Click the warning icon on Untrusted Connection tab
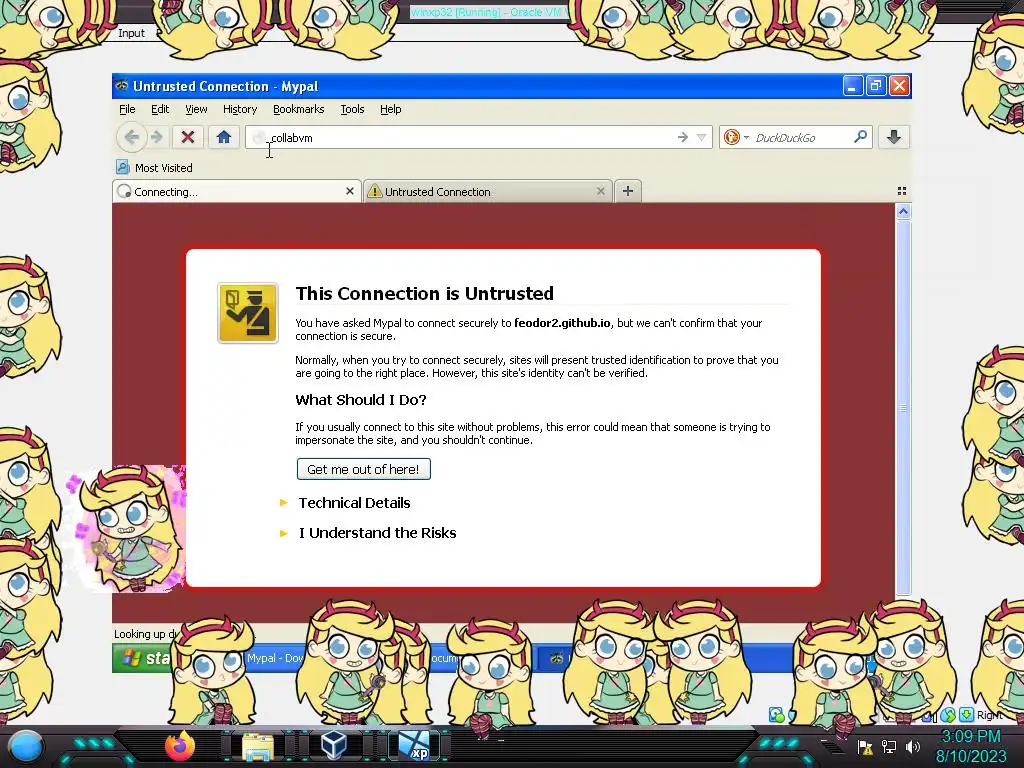This screenshot has height=768, width=1024. point(374,191)
